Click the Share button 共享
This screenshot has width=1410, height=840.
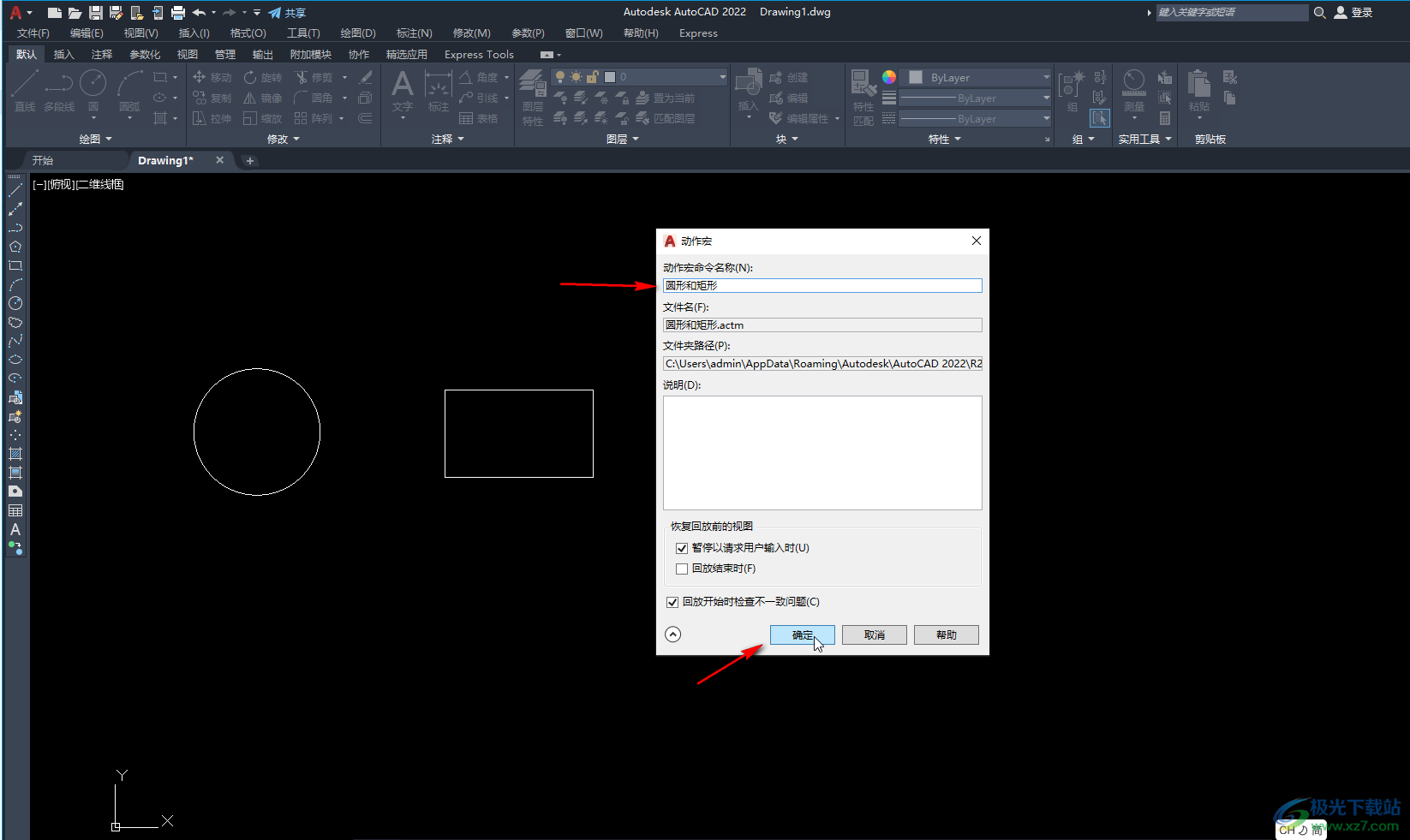click(x=287, y=13)
